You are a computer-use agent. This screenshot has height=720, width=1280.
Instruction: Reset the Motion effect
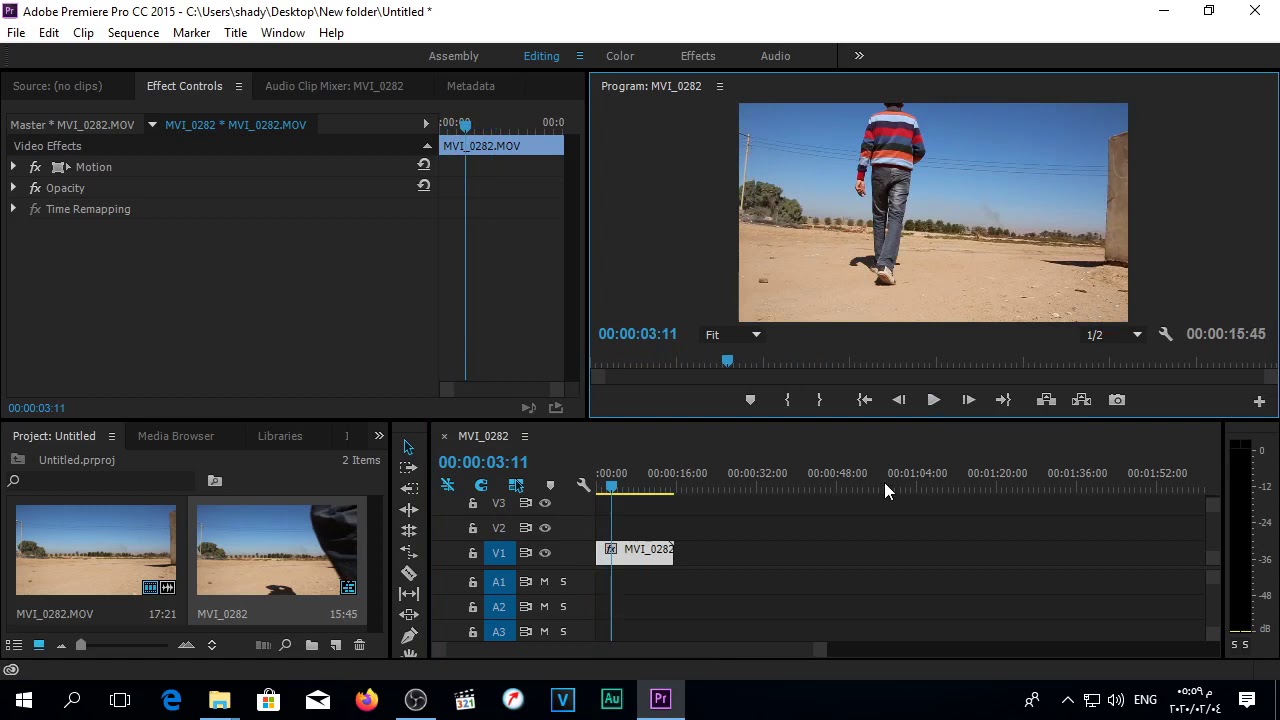click(x=424, y=165)
